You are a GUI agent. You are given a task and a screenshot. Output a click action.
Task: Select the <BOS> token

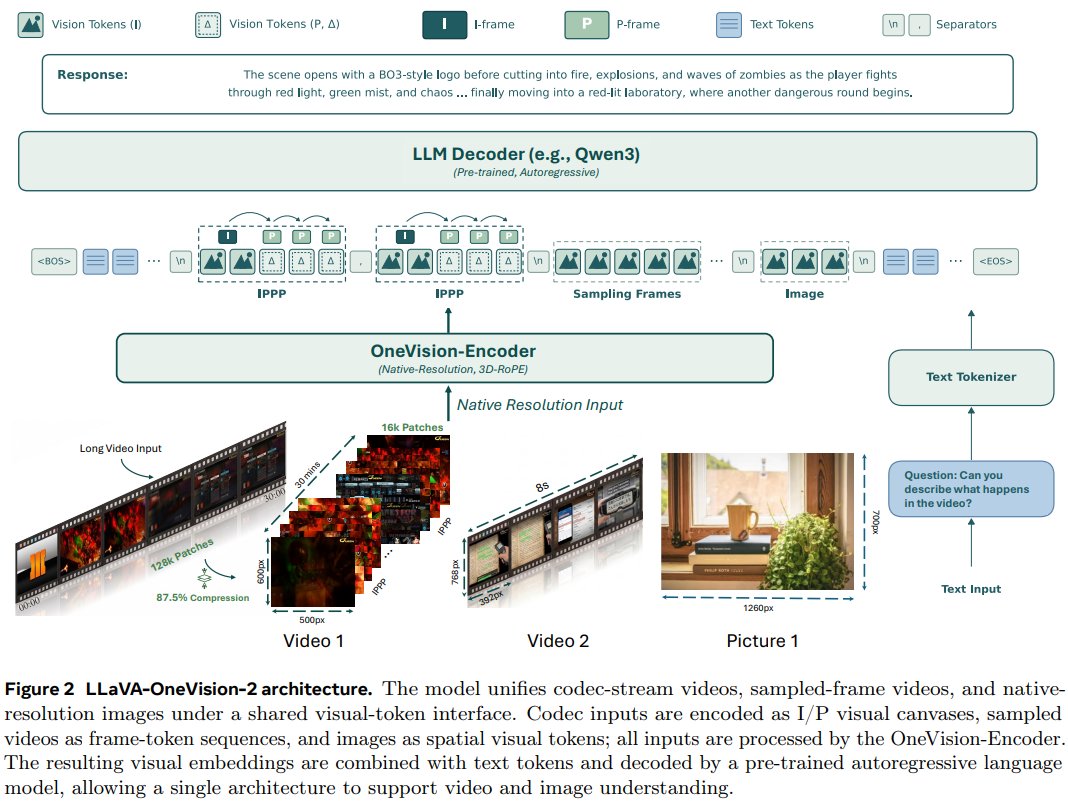click(x=54, y=262)
